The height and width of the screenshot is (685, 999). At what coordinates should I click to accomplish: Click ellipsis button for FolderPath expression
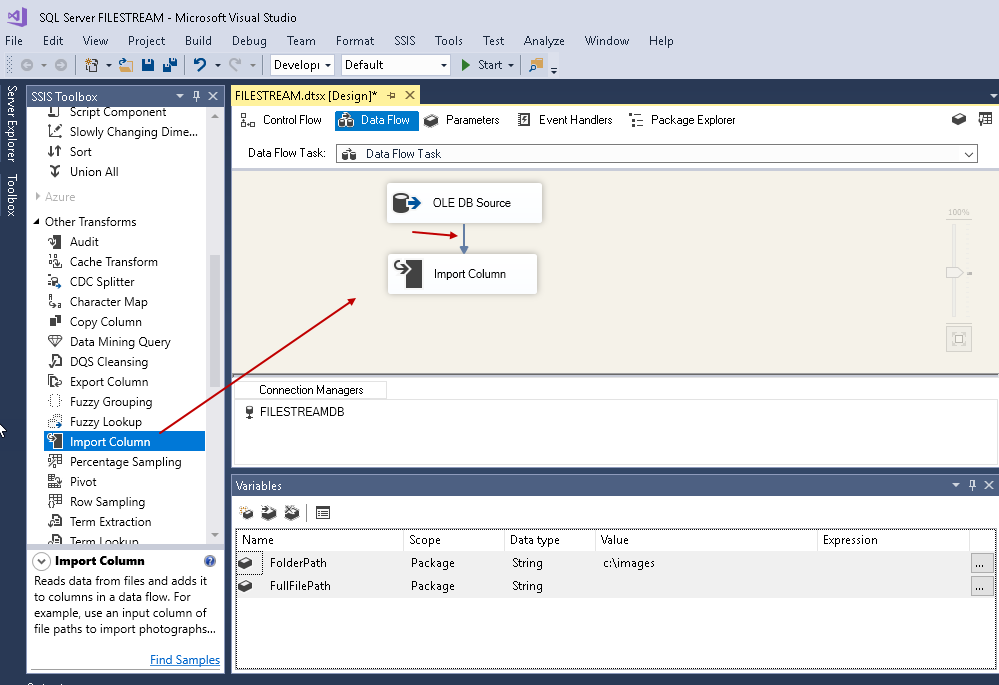click(x=982, y=563)
